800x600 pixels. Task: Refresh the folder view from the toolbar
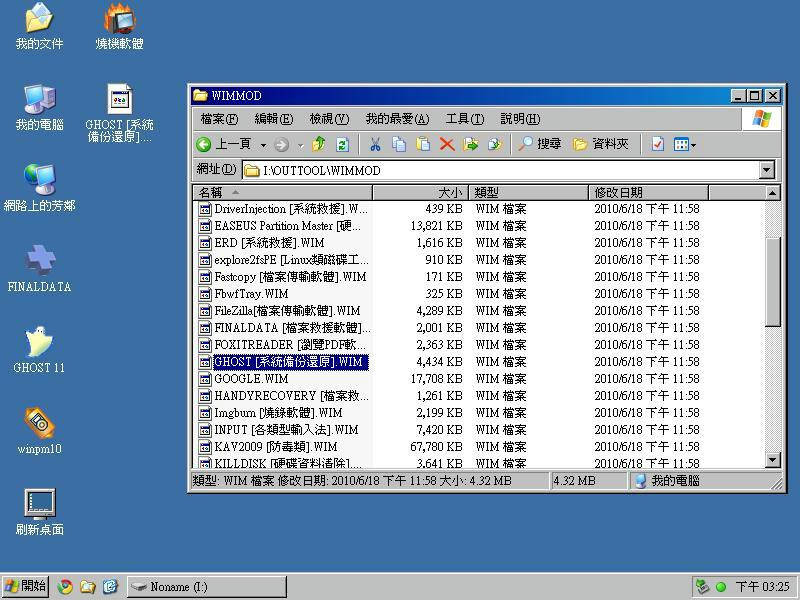tap(342, 145)
